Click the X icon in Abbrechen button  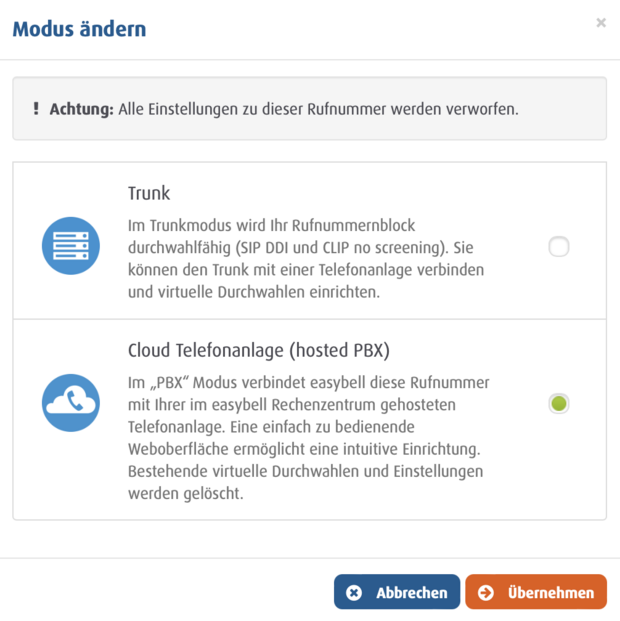click(x=353, y=593)
